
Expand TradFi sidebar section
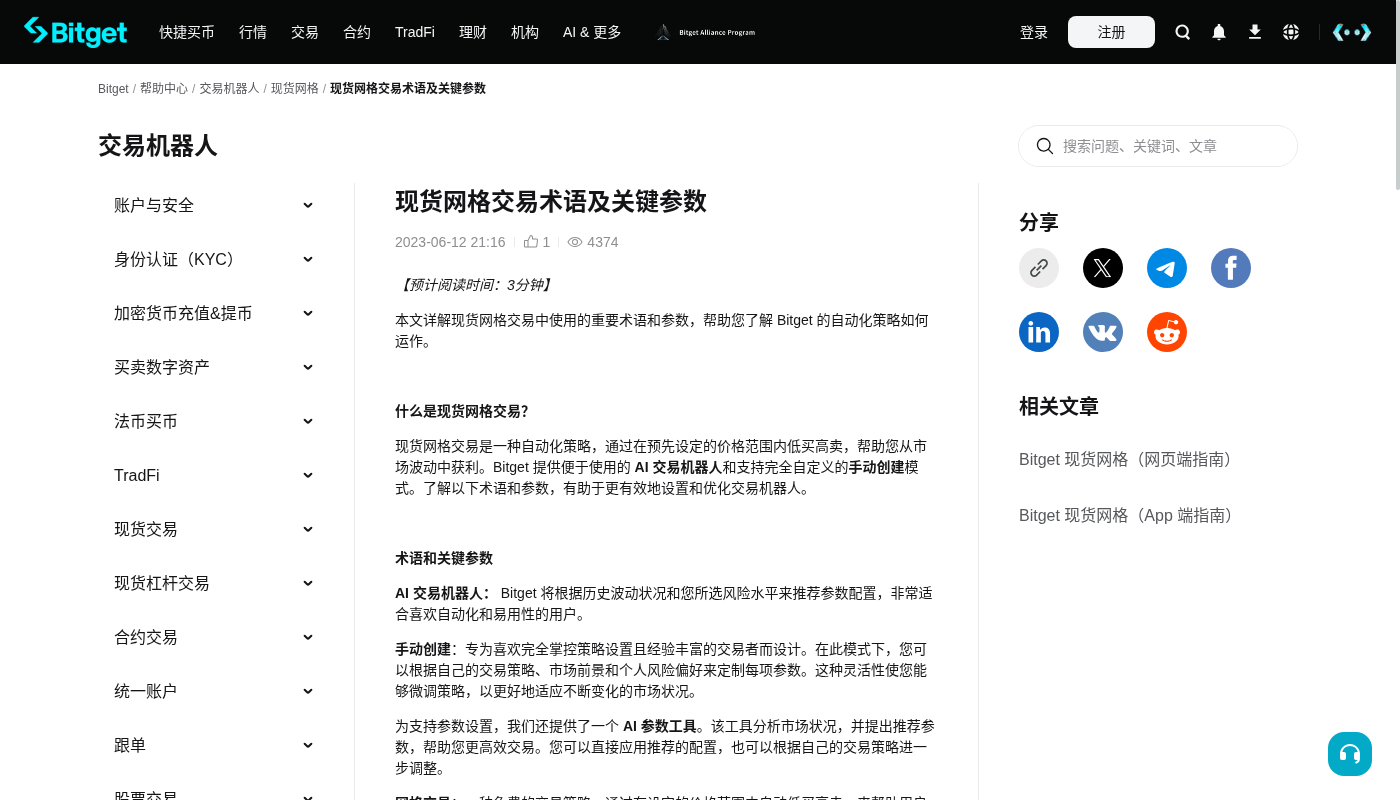(x=214, y=475)
